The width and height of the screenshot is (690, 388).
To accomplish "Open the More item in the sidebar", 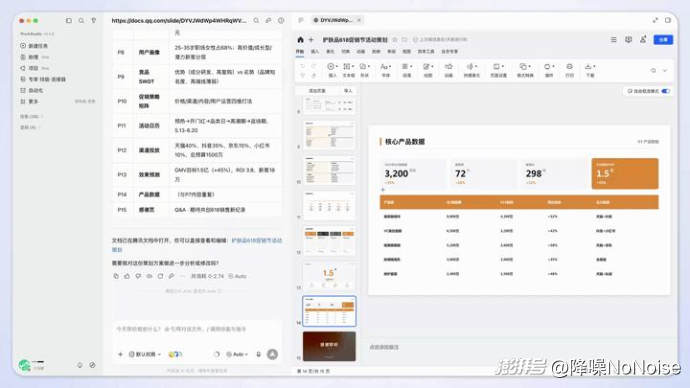I will 29,101.
